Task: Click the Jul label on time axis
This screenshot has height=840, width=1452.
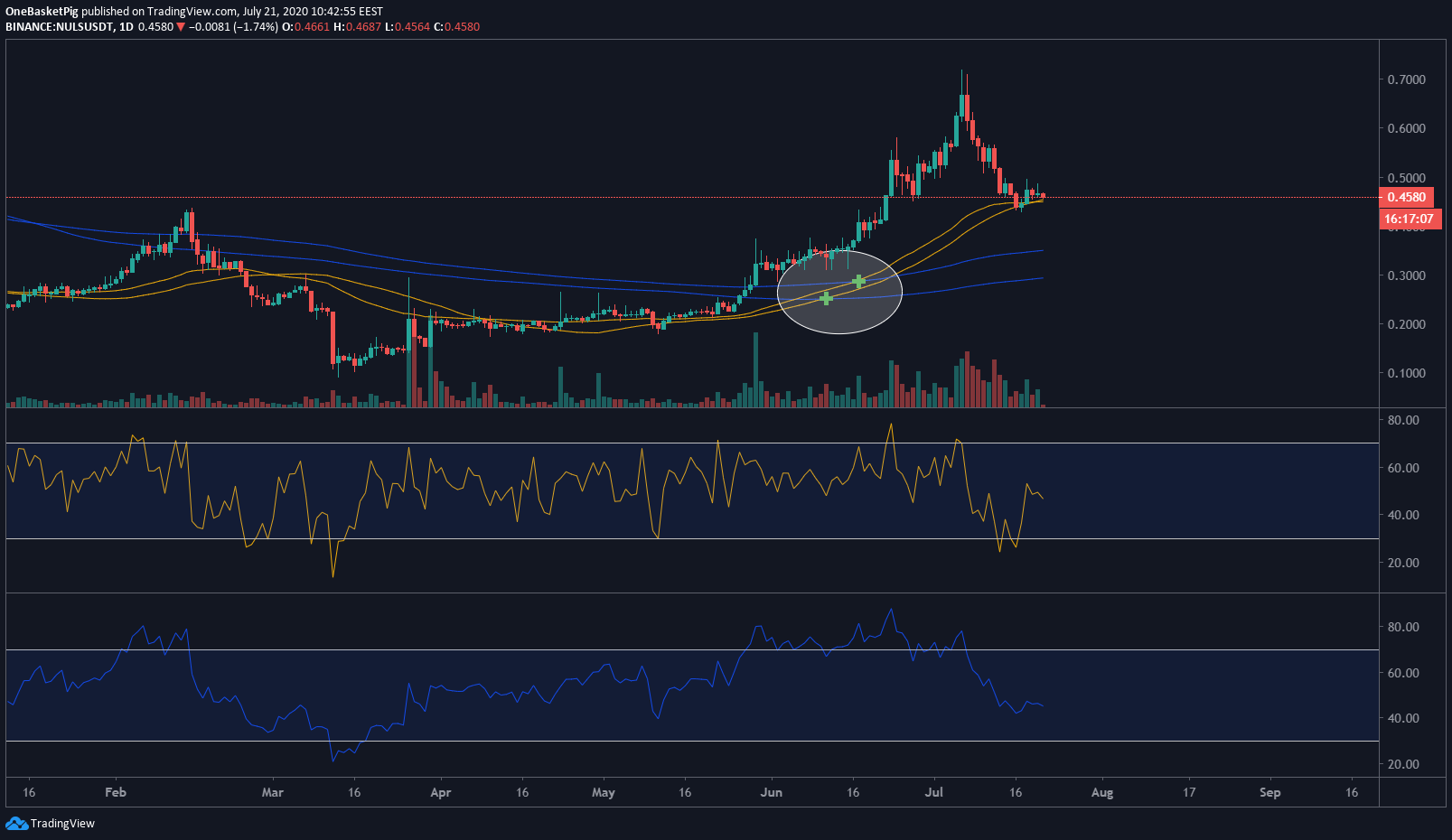Action: (x=933, y=792)
